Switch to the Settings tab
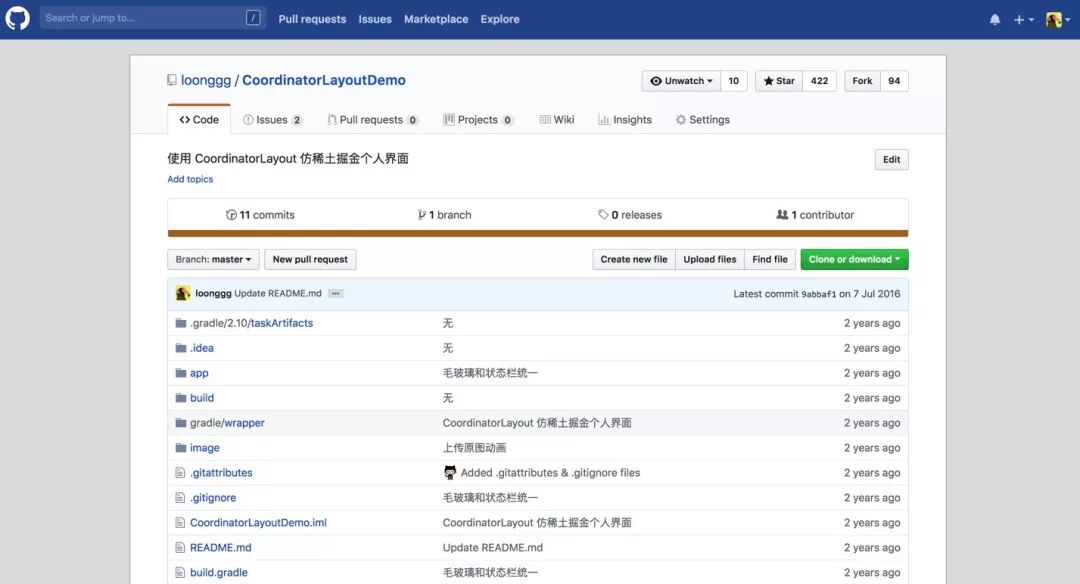The image size is (1080, 584). tap(703, 119)
